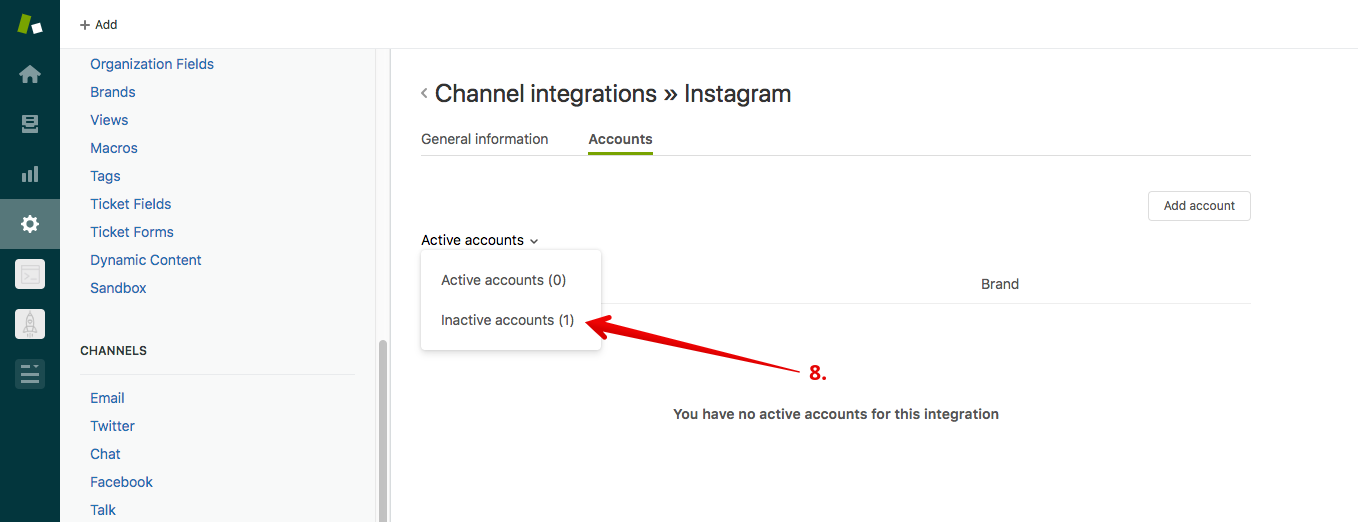Click the 'no active accounts' message text
Image resolution: width=1358 pixels, height=522 pixels.
[836, 414]
